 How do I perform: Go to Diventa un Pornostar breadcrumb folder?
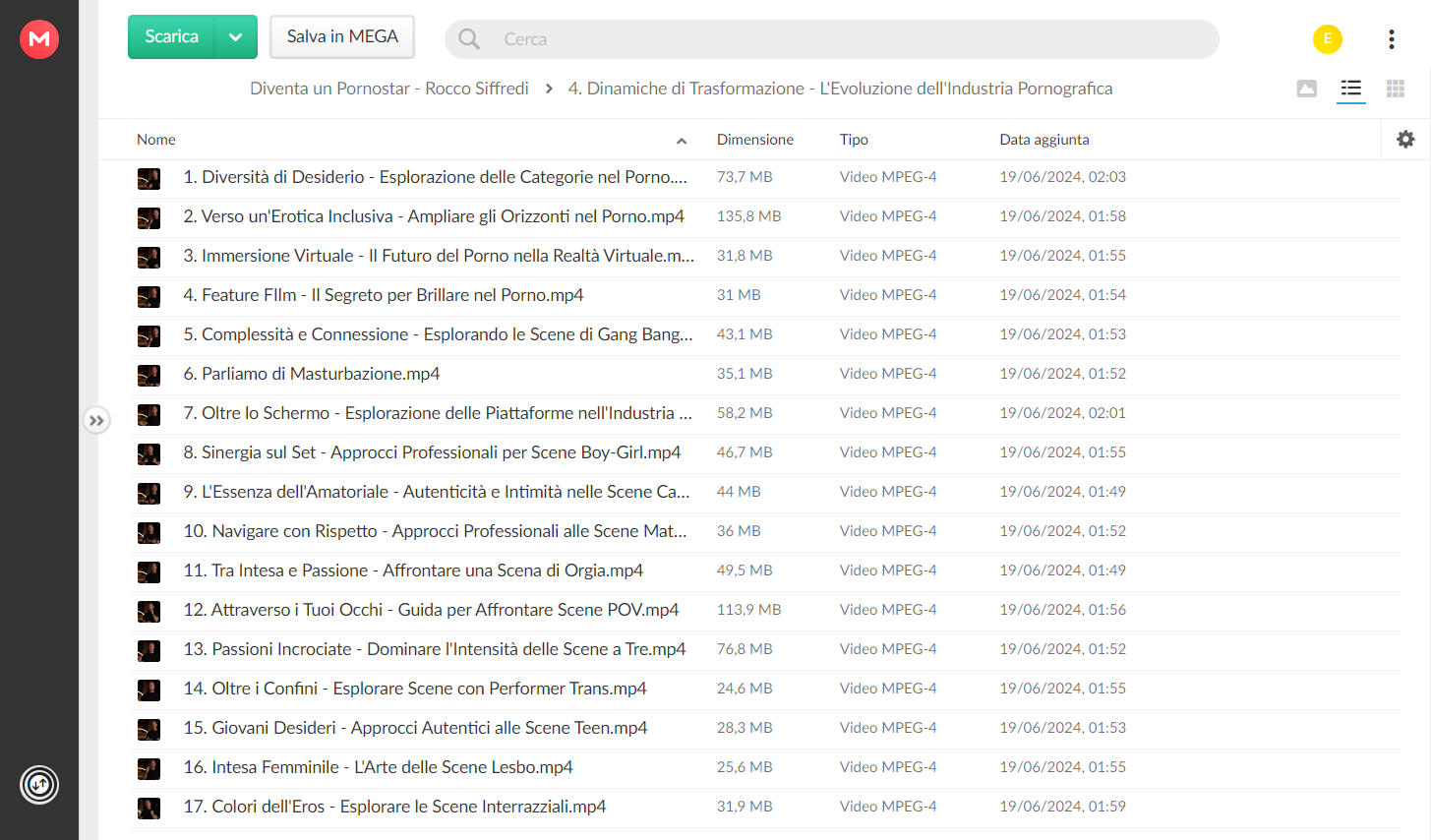pyautogui.click(x=389, y=89)
